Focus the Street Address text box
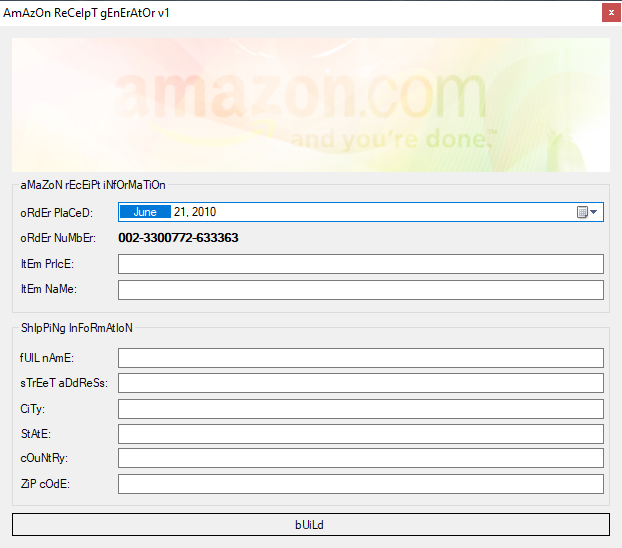622x548 pixels. coord(360,383)
